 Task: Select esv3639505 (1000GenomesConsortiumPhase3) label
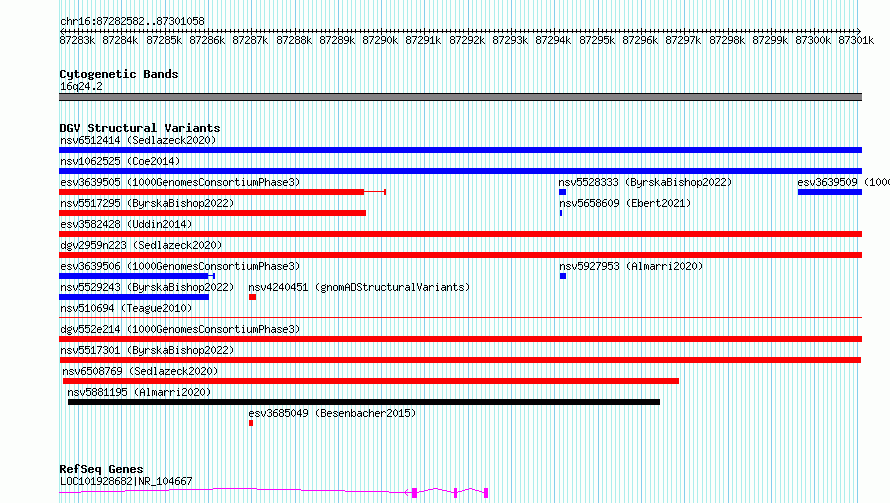point(180,182)
